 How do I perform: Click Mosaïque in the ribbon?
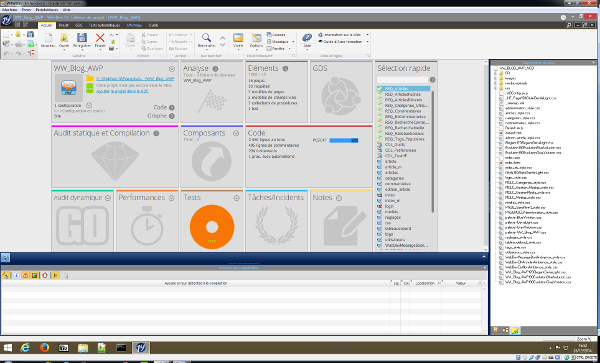(x=278, y=41)
